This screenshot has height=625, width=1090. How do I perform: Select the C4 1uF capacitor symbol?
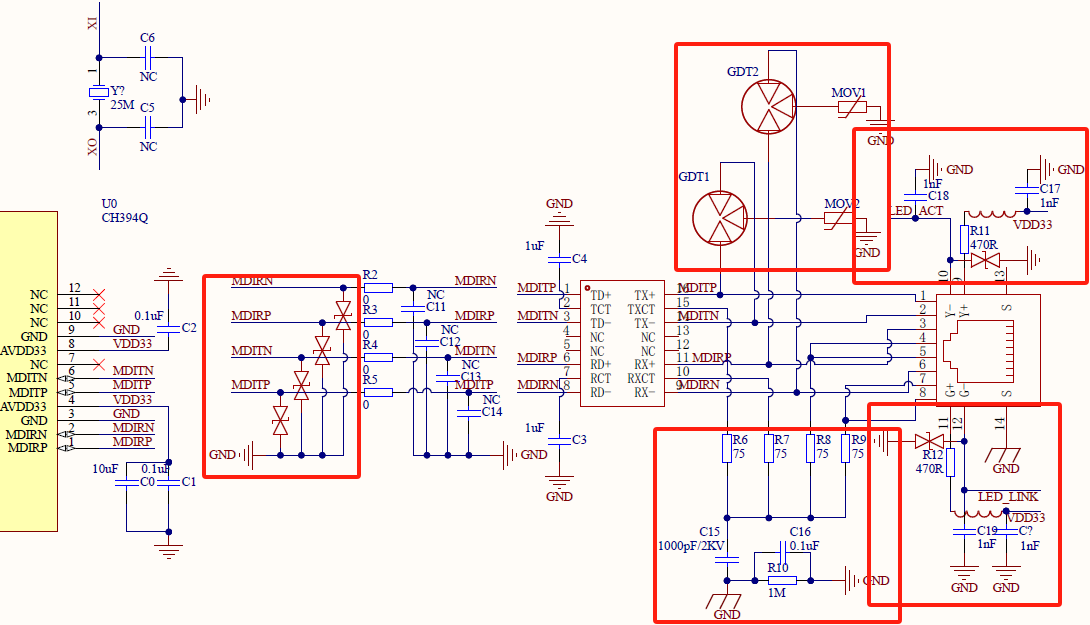coord(558,259)
